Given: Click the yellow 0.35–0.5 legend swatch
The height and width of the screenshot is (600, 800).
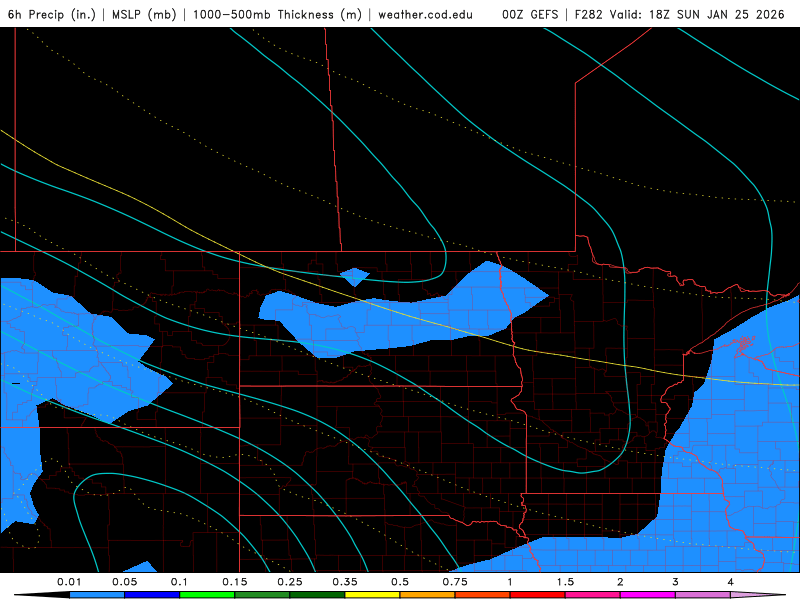Looking at the screenshot, I should pyautogui.click(x=372, y=595).
